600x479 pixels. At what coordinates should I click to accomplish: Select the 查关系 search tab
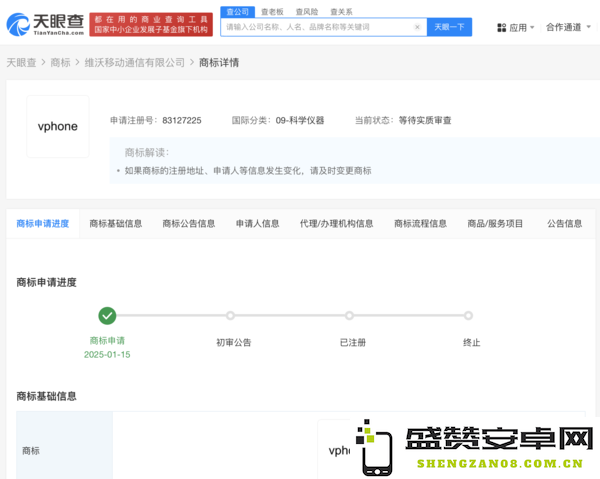(x=341, y=12)
